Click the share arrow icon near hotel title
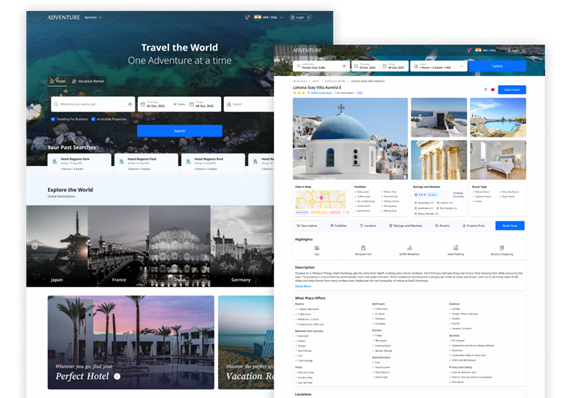The width and height of the screenshot is (572, 398). (x=485, y=90)
